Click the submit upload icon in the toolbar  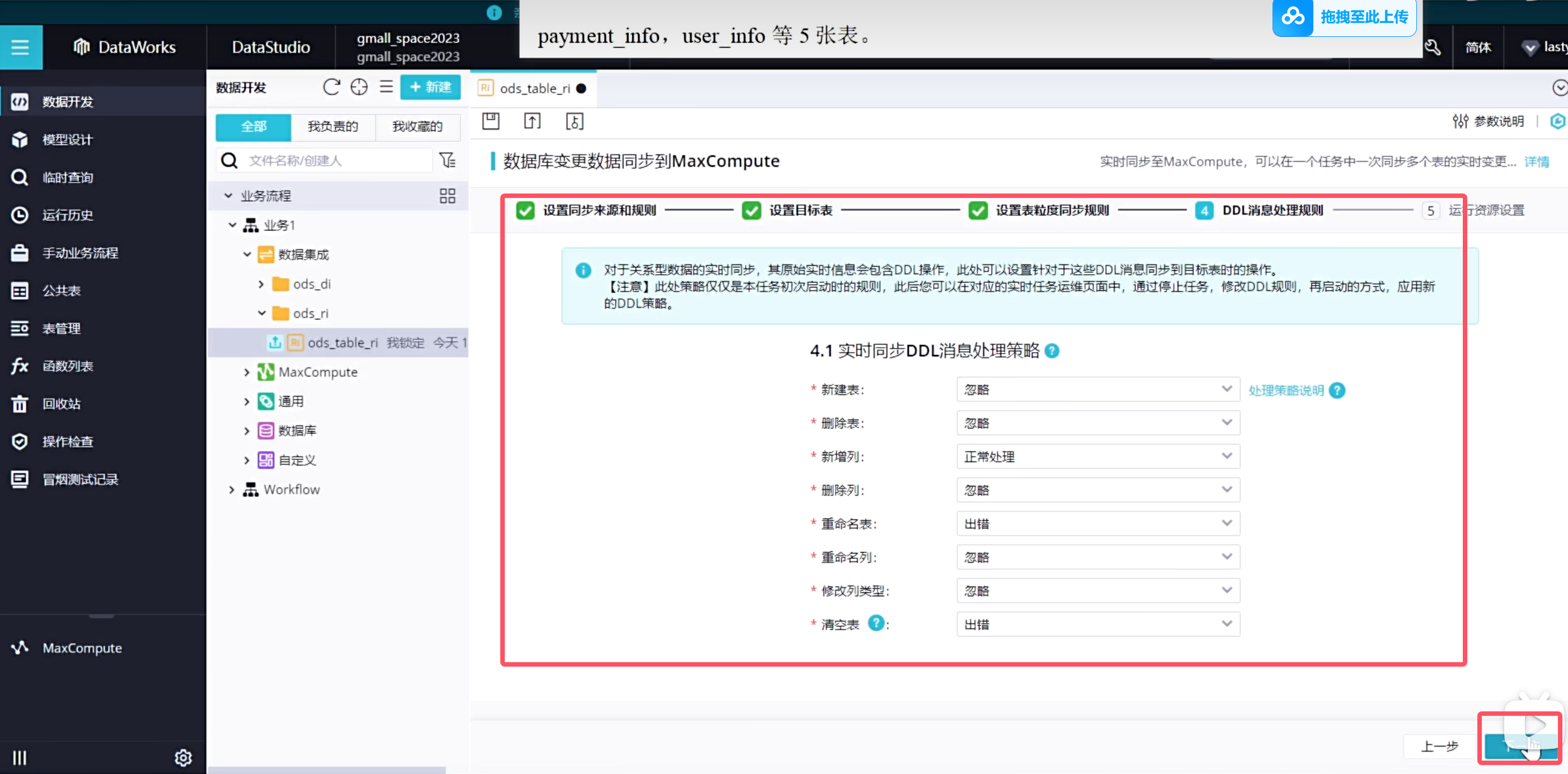pyautogui.click(x=532, y=121)
